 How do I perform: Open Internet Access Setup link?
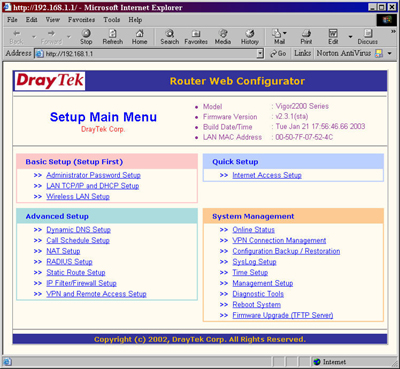tap(267, 175)
